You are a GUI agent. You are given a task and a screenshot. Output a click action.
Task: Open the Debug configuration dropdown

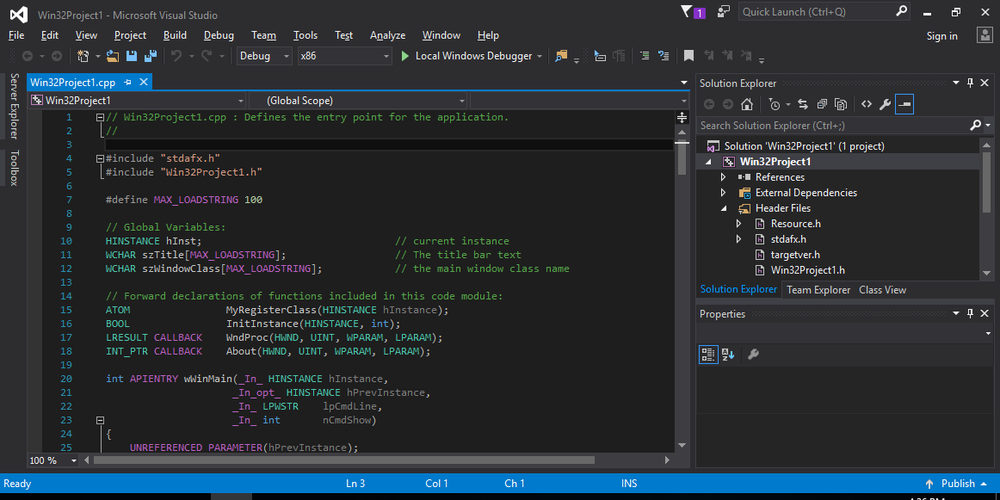click(x=264, y=56)
